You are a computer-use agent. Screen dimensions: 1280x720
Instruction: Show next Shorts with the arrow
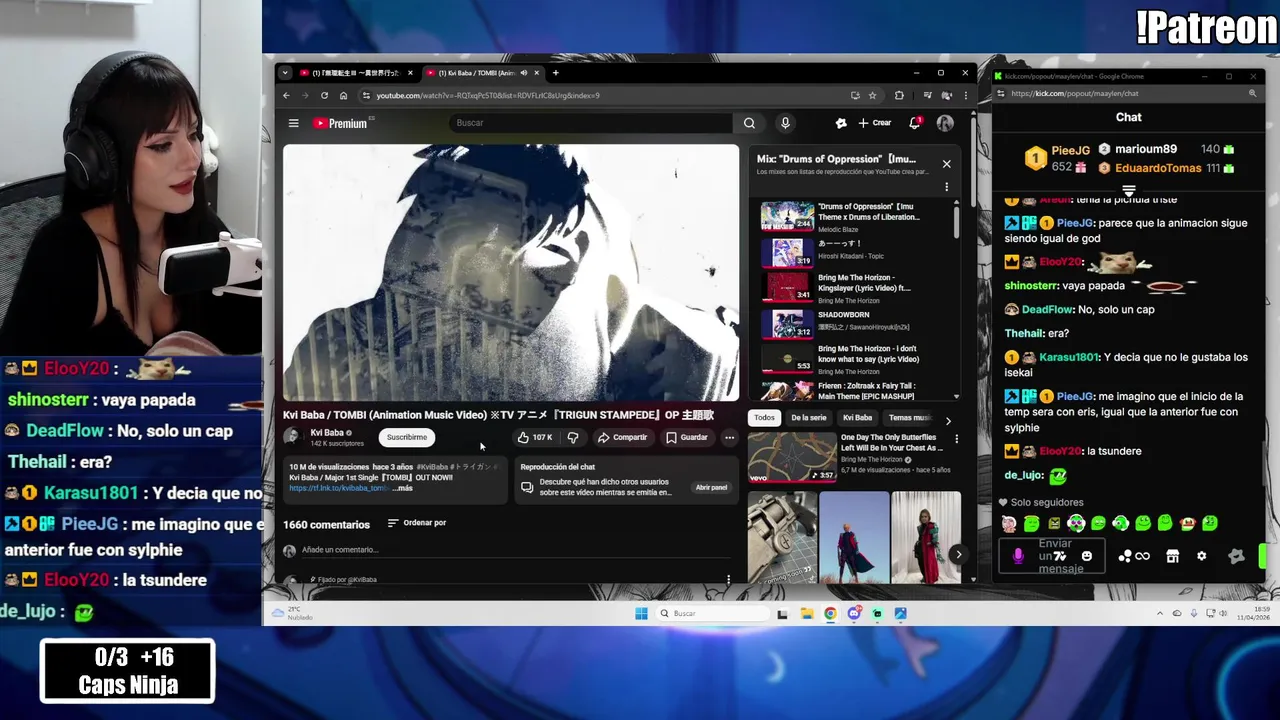click(958, 554)
